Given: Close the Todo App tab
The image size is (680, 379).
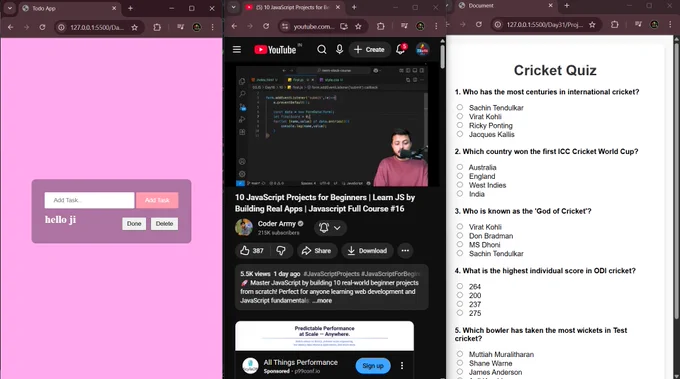Looking at the screenshot, I should point(114,8).
